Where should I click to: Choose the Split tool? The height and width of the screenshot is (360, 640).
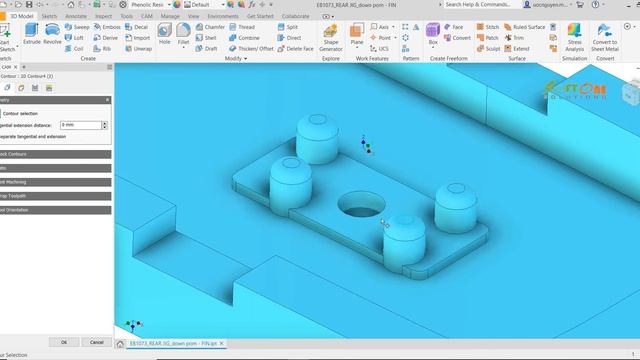288,27
